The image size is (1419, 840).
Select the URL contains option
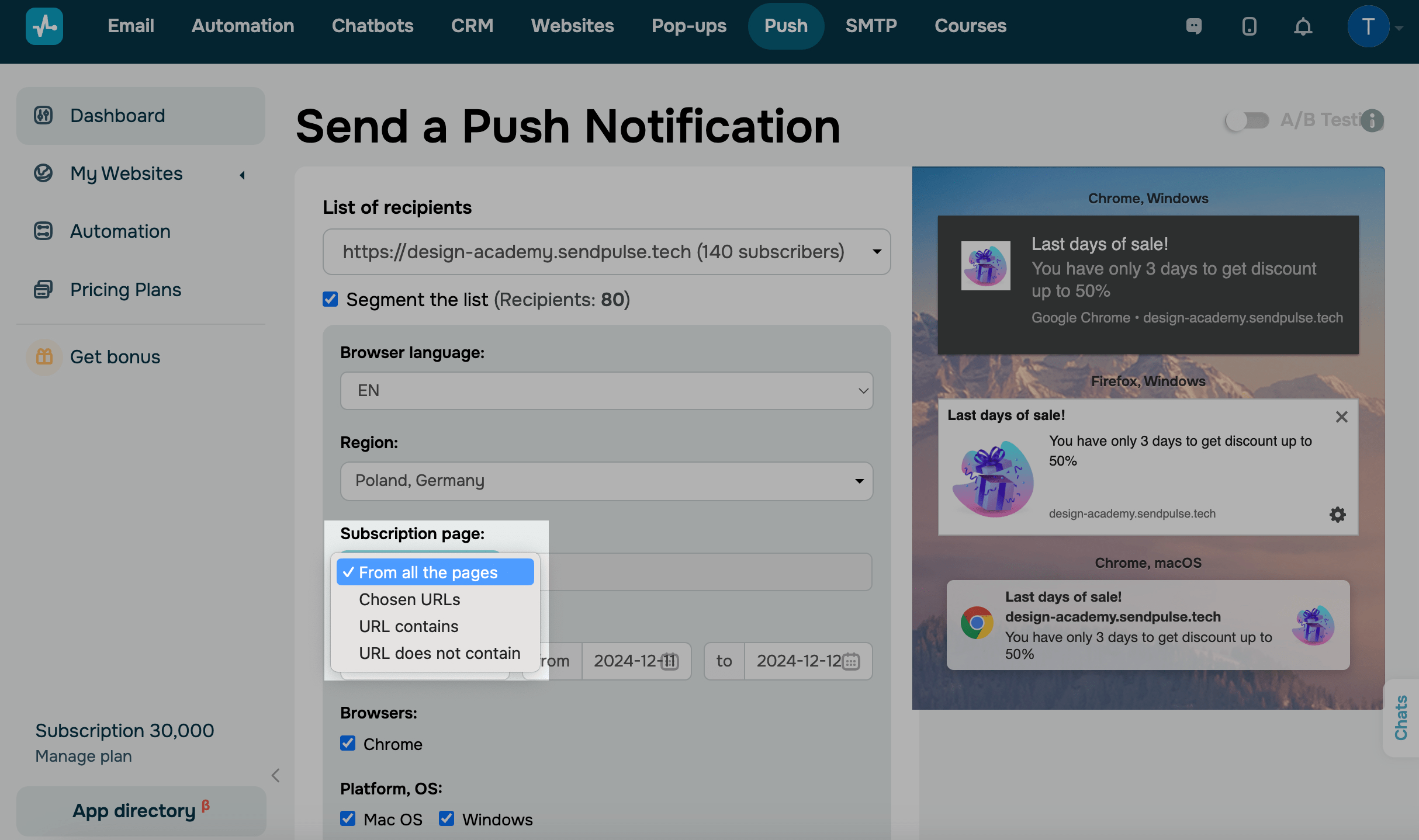click(409, 626)
